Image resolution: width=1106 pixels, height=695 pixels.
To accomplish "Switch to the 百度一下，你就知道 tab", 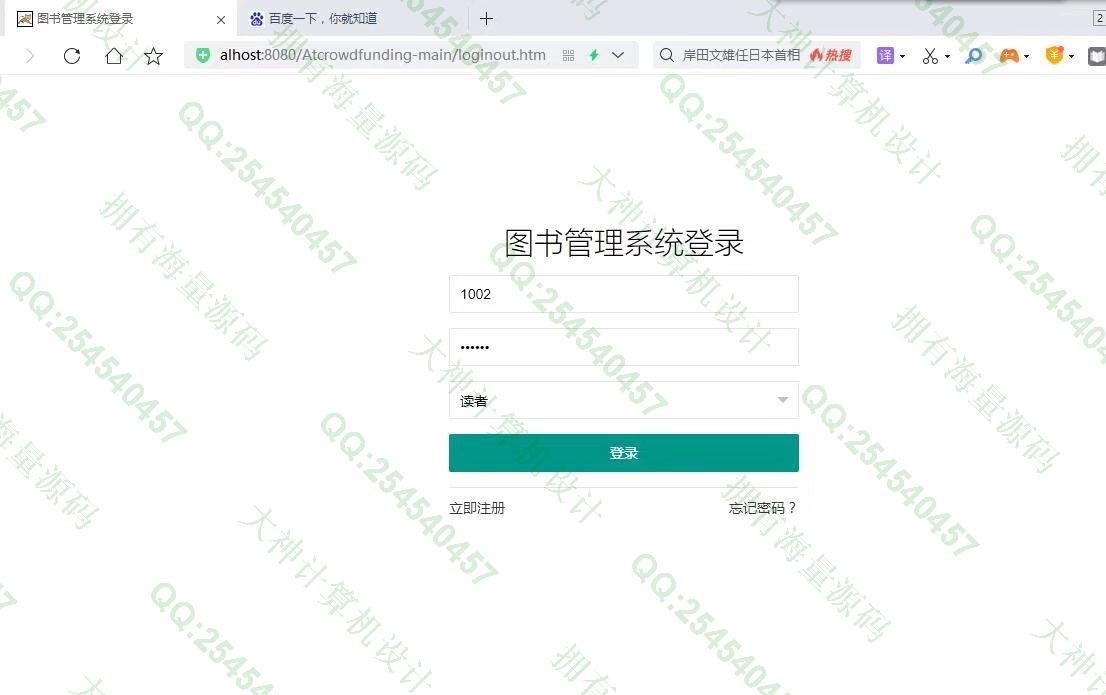I will [353, 19].
